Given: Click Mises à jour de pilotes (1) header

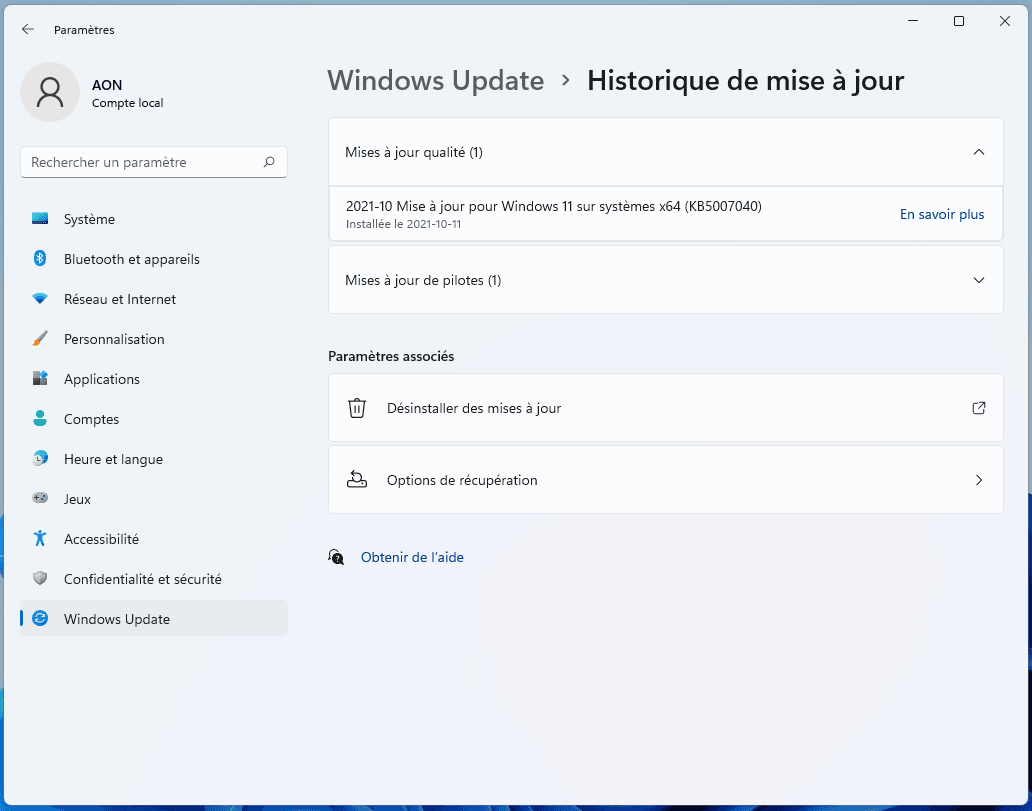Looking at the screenshot, I should (x=665, y=280).
